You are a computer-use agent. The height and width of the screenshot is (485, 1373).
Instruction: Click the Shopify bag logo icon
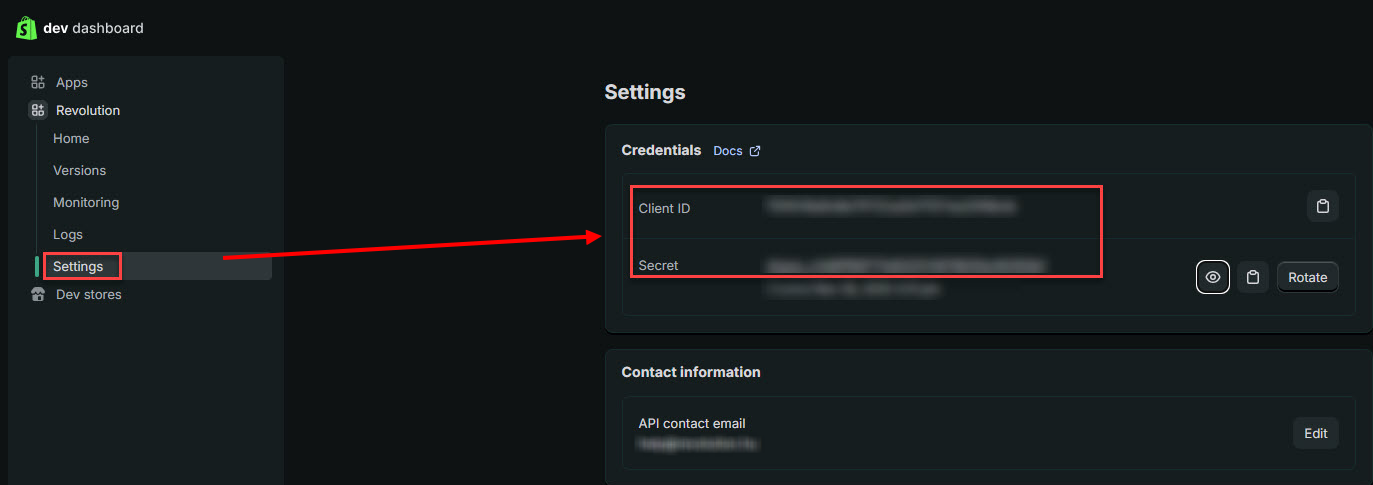(x=26, y=28)
